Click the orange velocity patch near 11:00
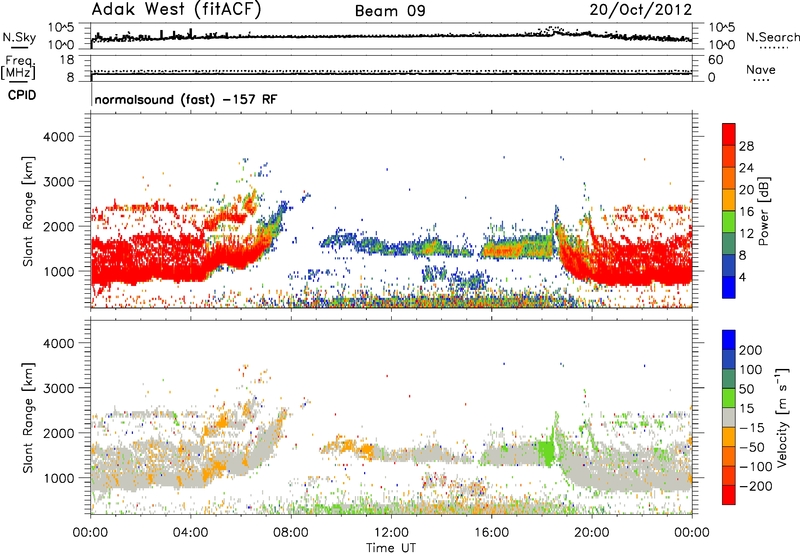The height and width of the screenshot is (554, 800). coord(366,451)
